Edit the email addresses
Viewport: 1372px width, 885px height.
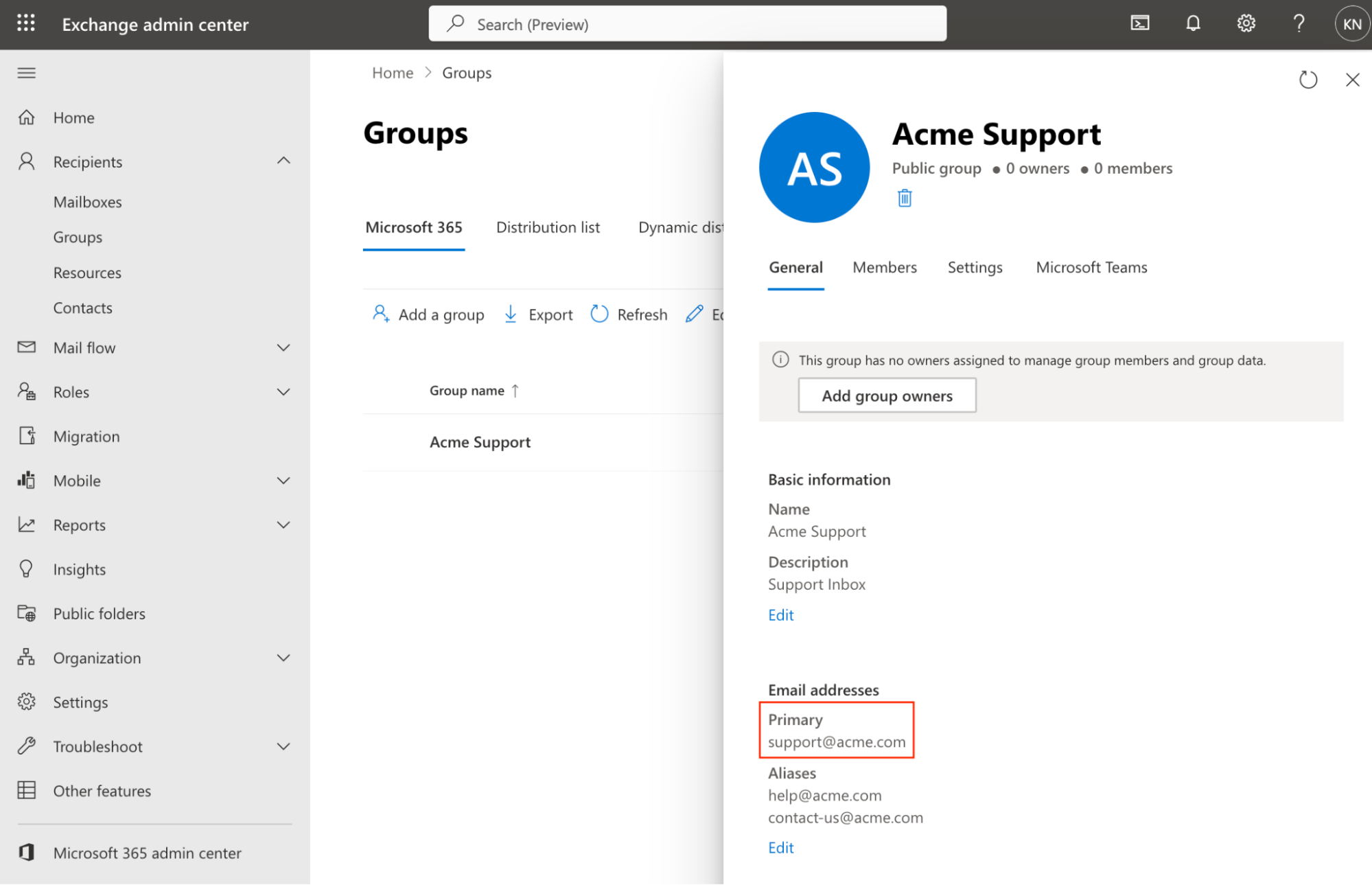click(x=780, y=847)
